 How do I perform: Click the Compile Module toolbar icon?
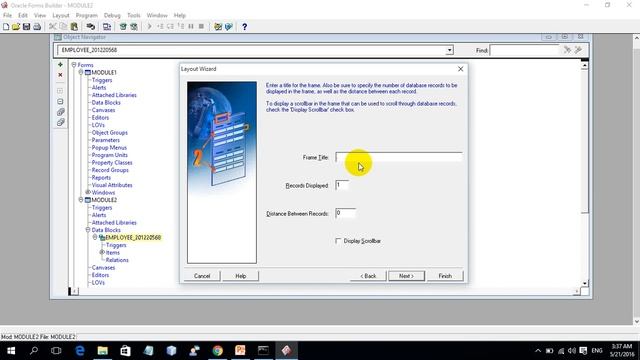click(107, 27)
